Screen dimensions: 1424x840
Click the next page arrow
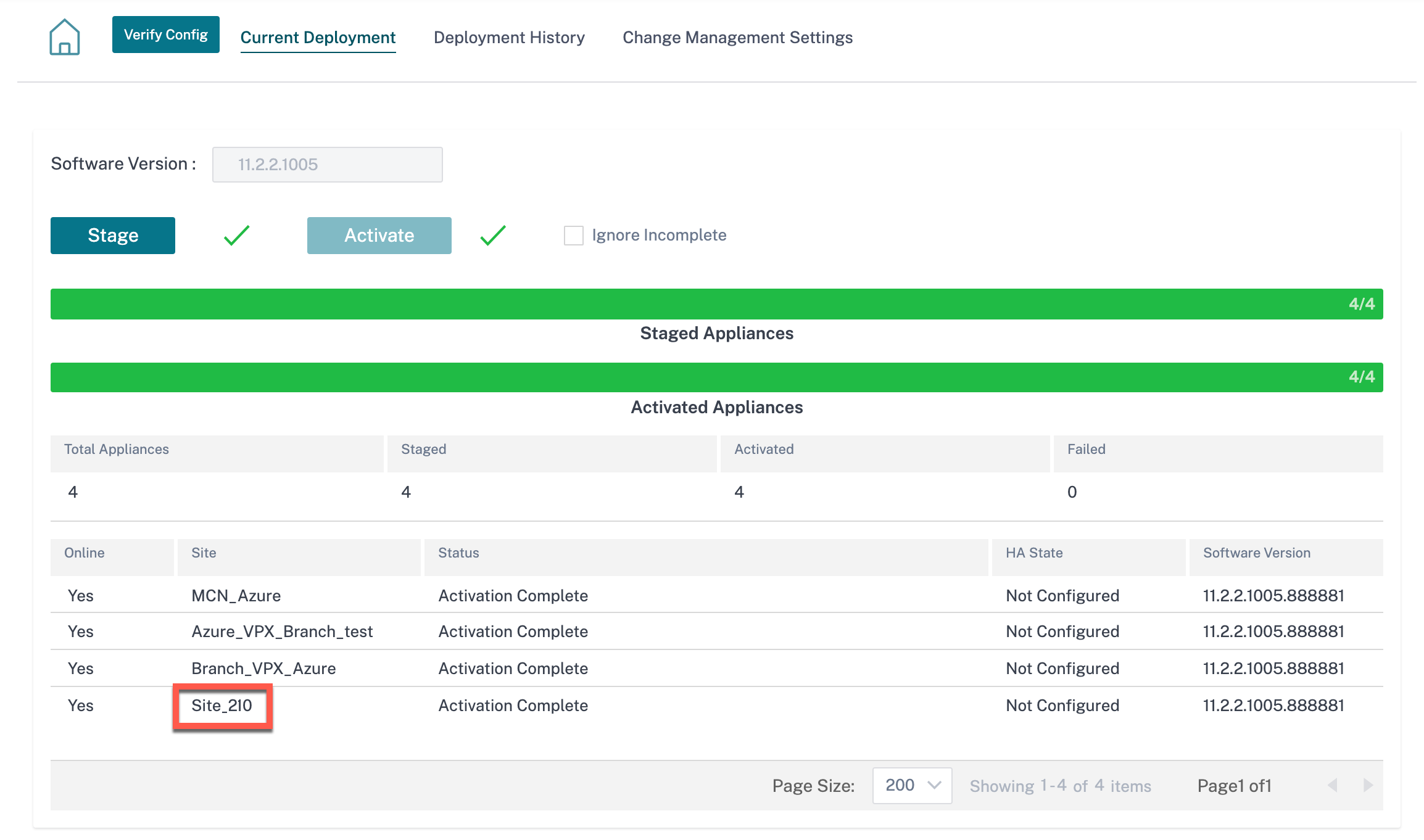[x=1368, y=785]
